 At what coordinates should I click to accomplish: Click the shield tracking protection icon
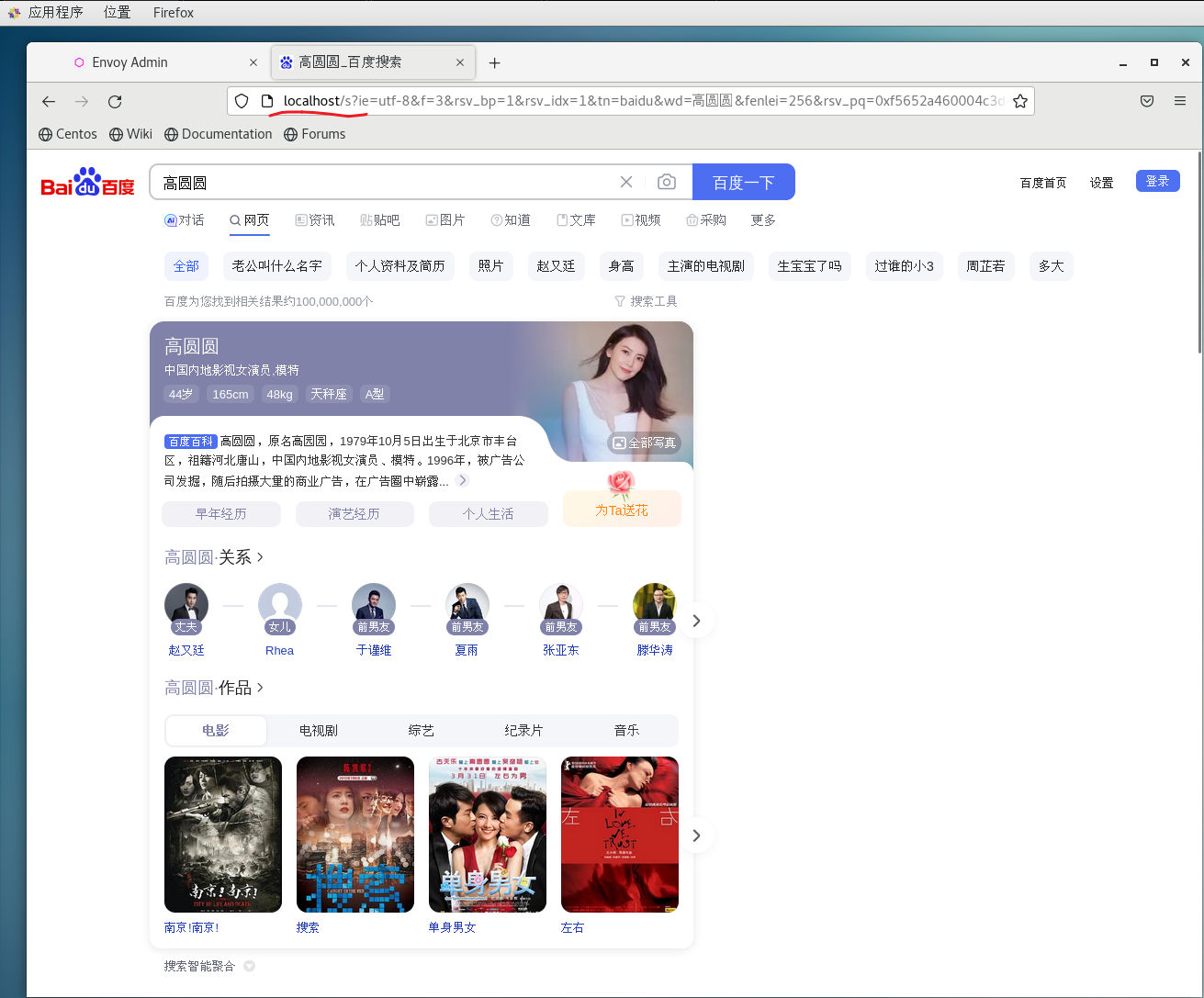pos(242,101)
